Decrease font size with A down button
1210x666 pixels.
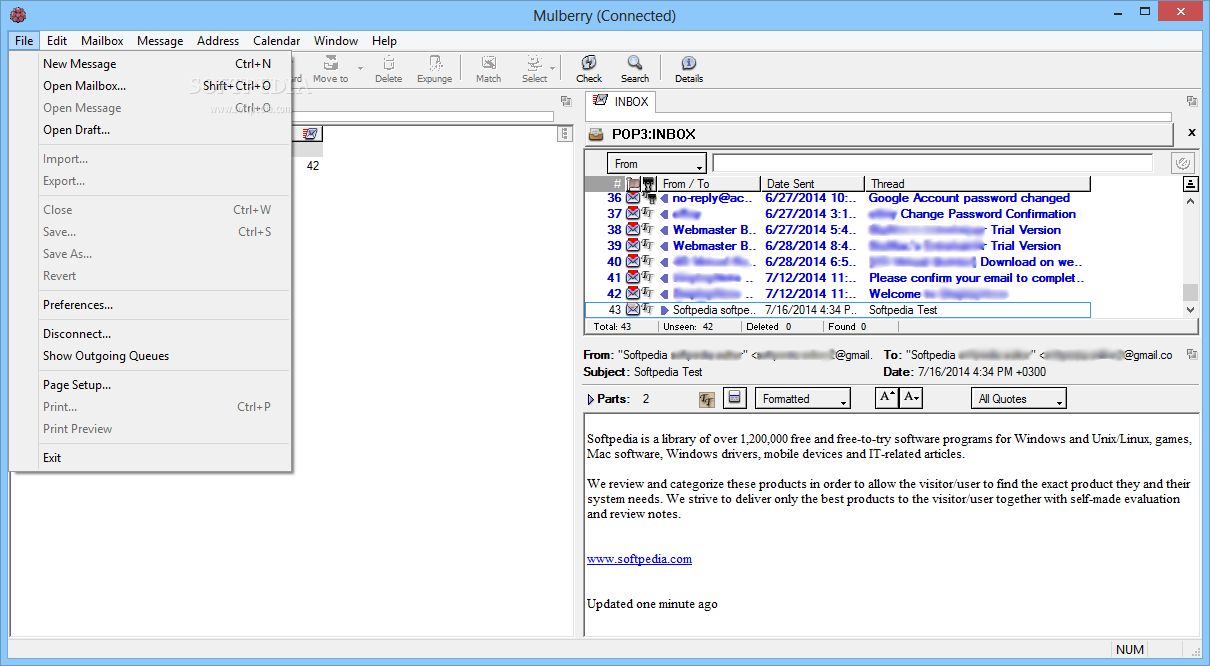[x=911, y=398]
